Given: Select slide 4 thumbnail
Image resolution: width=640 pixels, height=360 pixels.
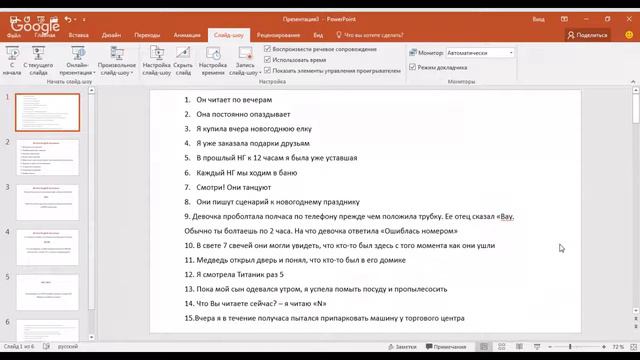Looking at the screenshot, I should (47, 247).
